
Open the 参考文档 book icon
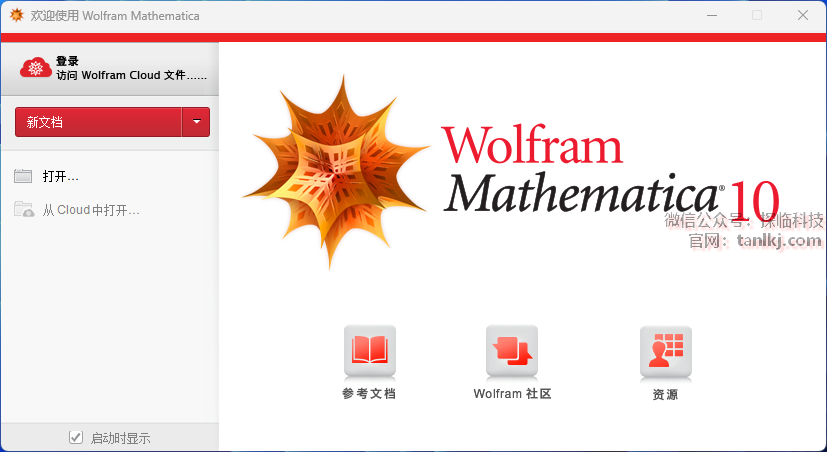pyautogui.click(x=370, y=351)
